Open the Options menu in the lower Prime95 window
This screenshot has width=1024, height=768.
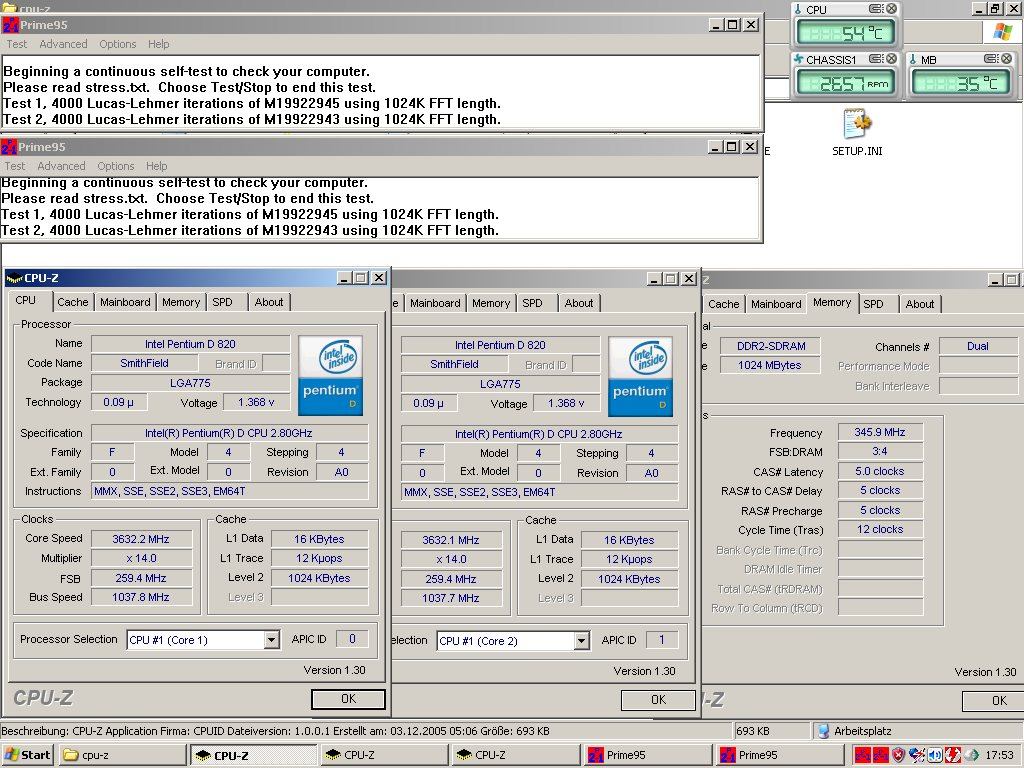116,166
